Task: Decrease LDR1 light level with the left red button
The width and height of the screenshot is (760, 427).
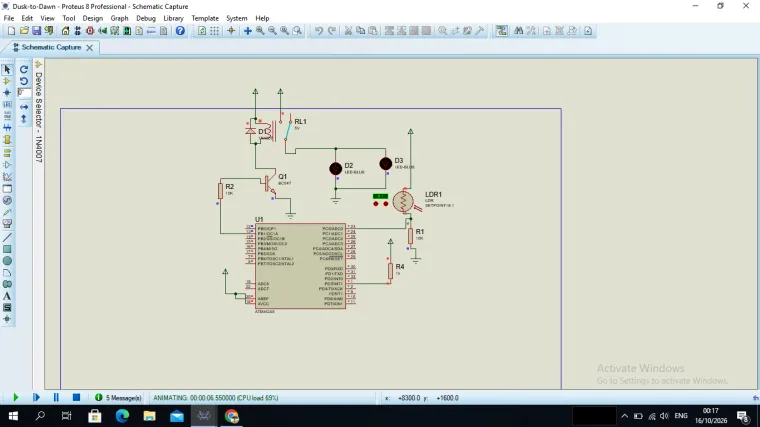Action: tap(376, 204)
